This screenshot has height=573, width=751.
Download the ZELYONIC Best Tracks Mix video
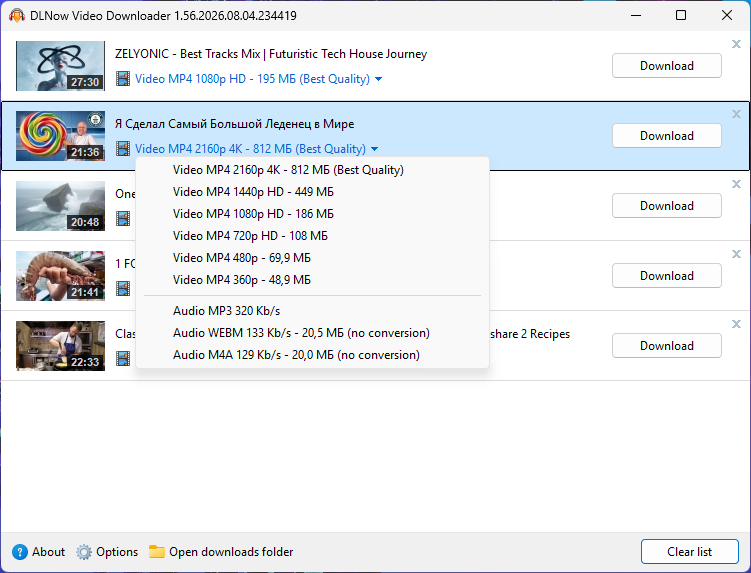coord(667,66)
